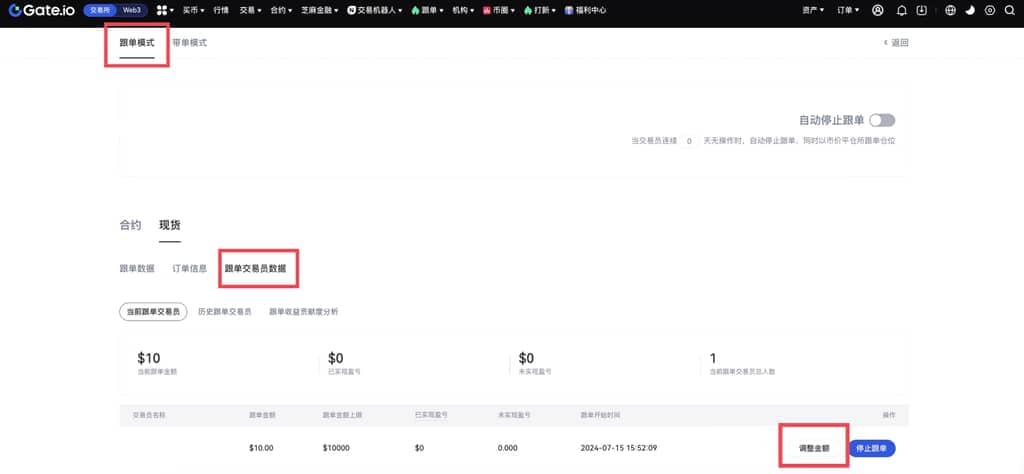Click the download app icon

pyautogui.click(x=921, y=10)
